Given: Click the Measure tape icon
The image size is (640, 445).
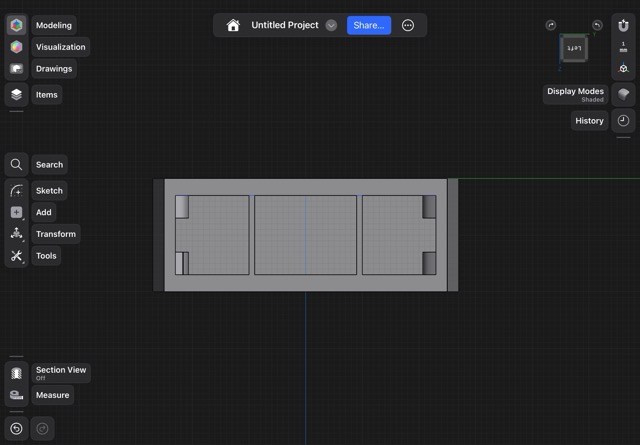Looking at the screenshot, I should pyautogui.click(x=16, y=395).
